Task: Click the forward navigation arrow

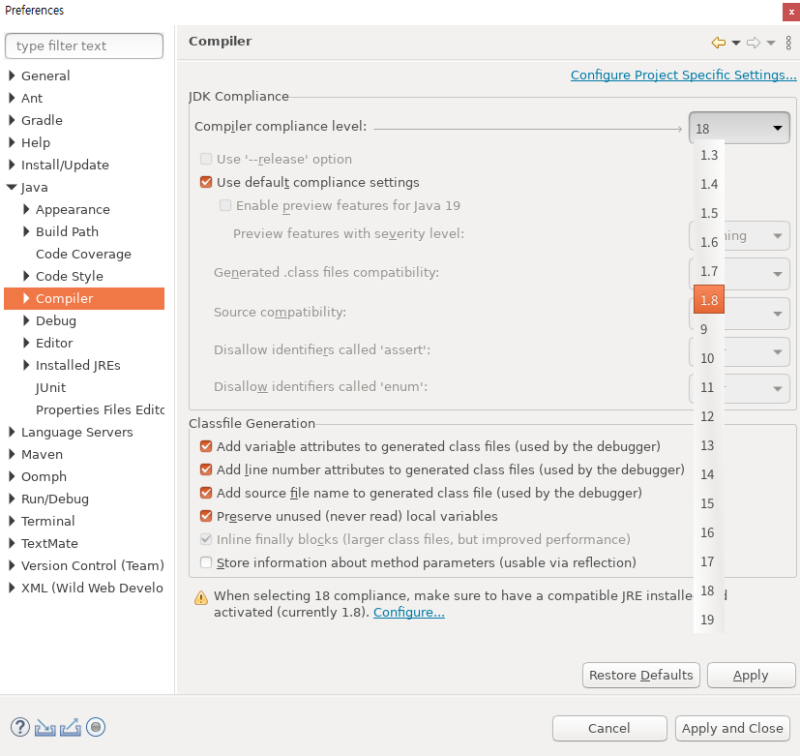Action: [x=752, y=42]
